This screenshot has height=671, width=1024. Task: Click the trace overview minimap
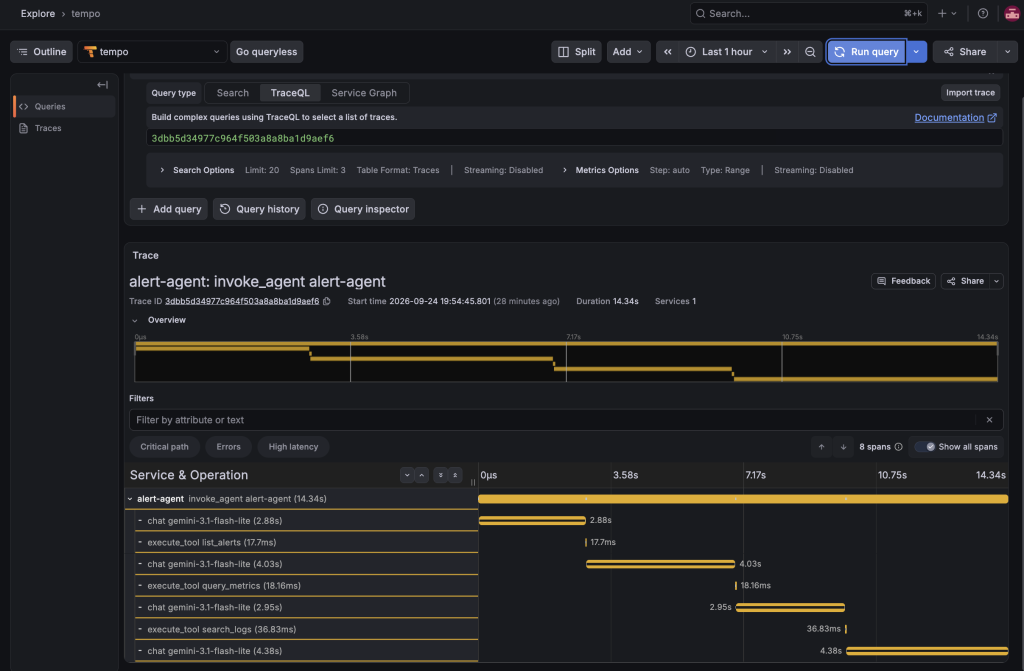566,361
